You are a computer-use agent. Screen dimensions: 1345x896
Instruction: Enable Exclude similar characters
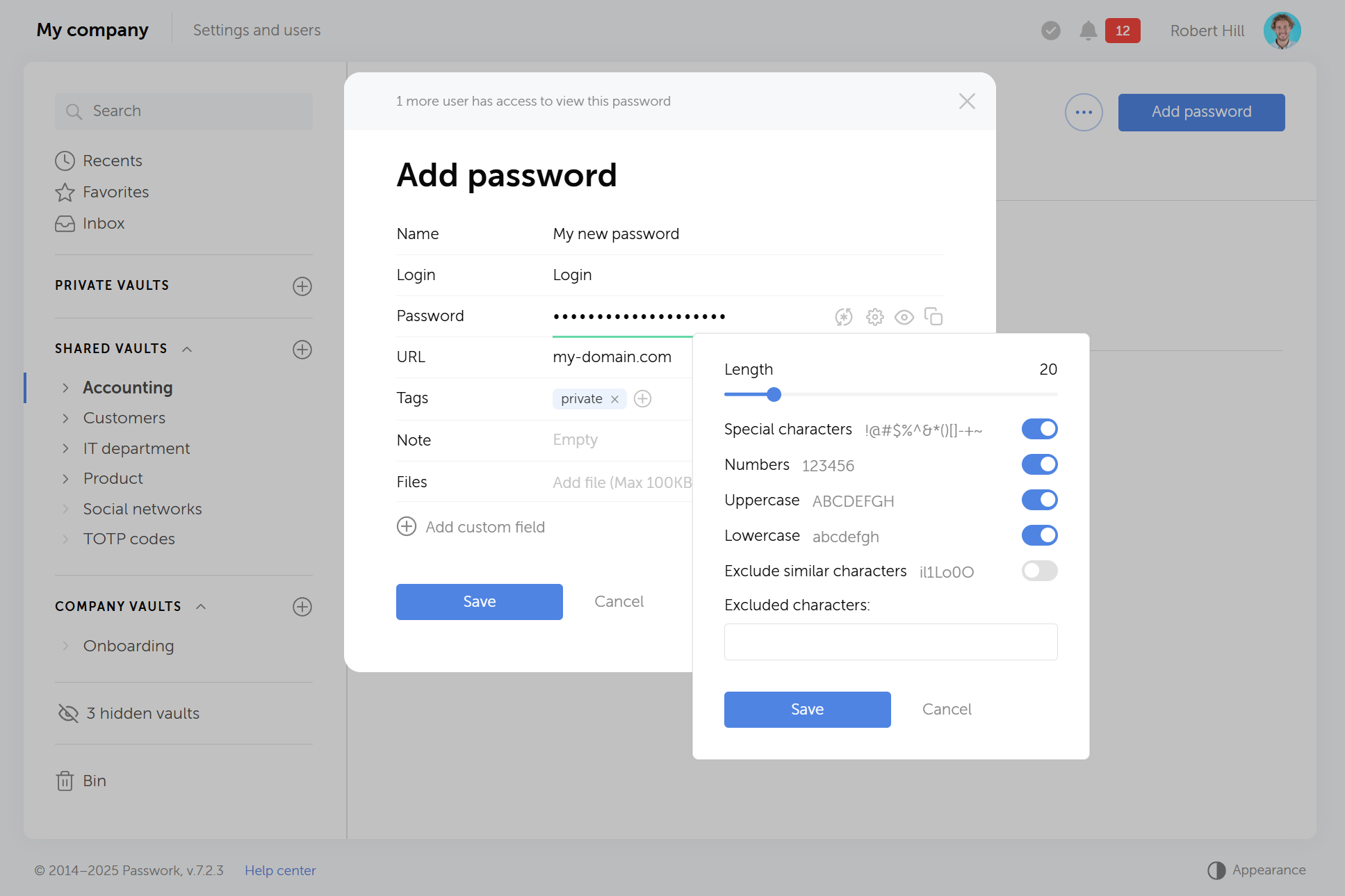[x=1038, y=571]
